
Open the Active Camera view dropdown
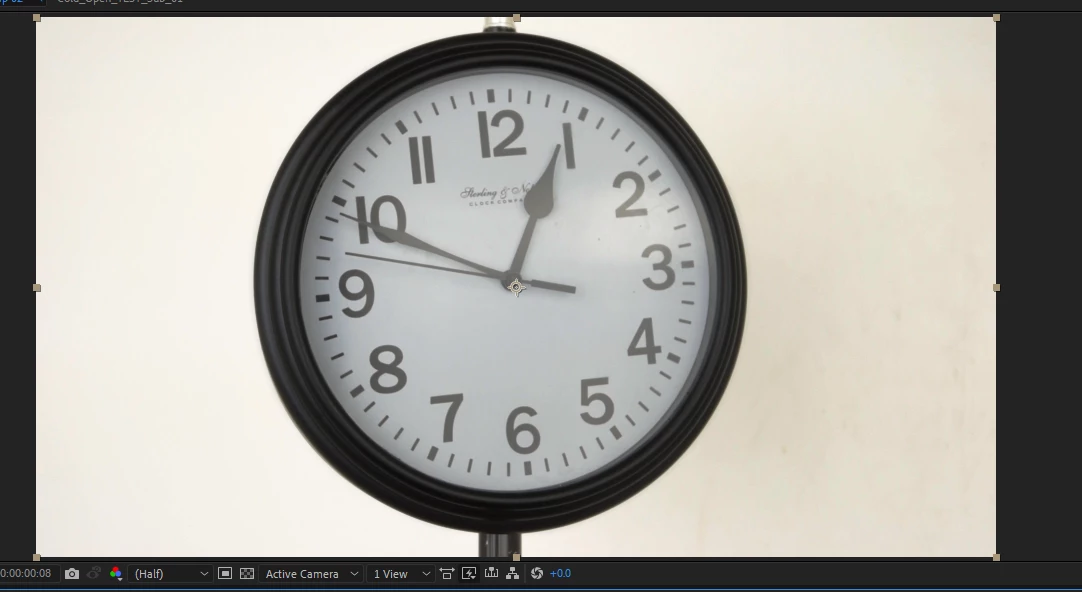pos(311,573)
